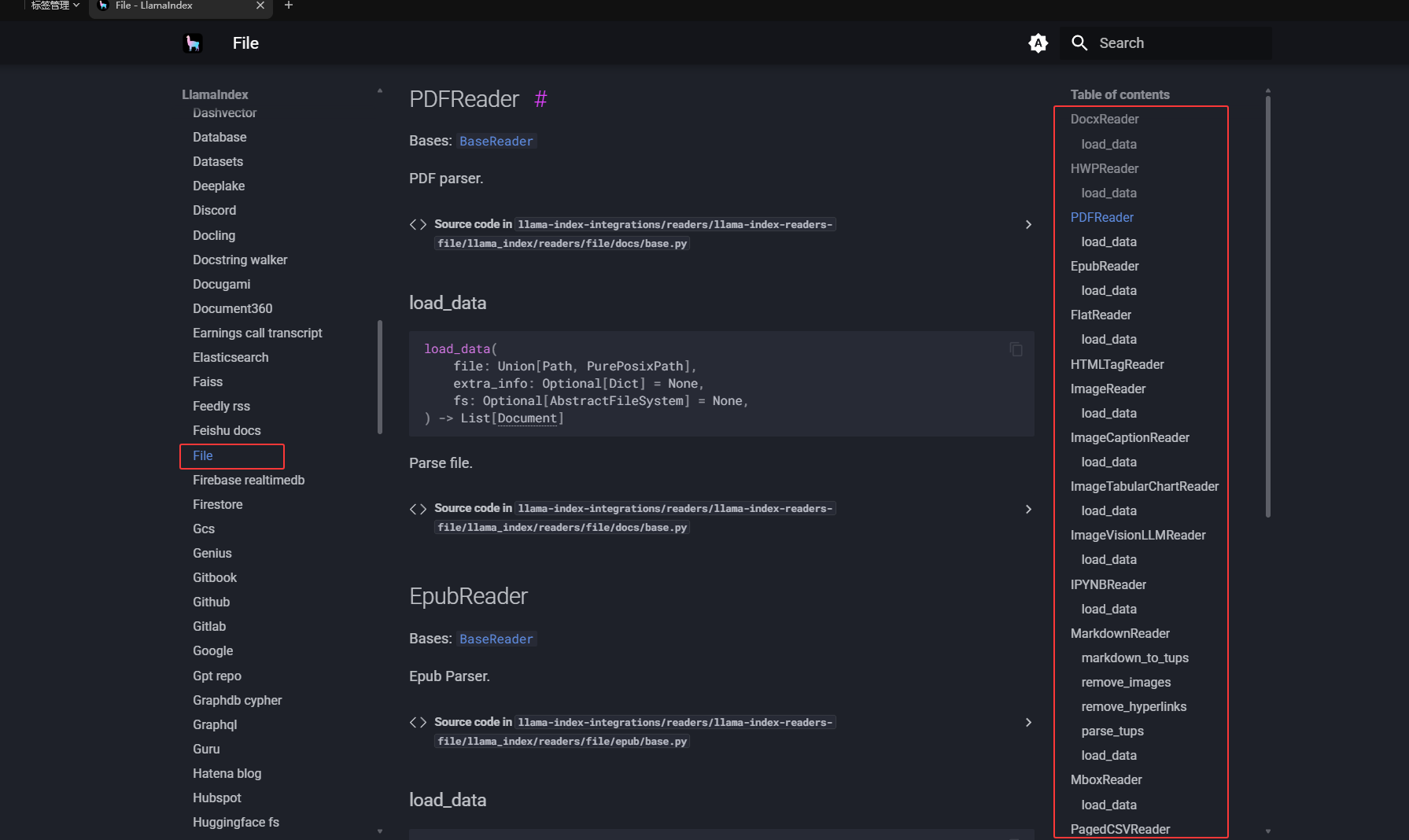
Task: Open Graphql in the sidebar
Action: click(x=215, y=724)
